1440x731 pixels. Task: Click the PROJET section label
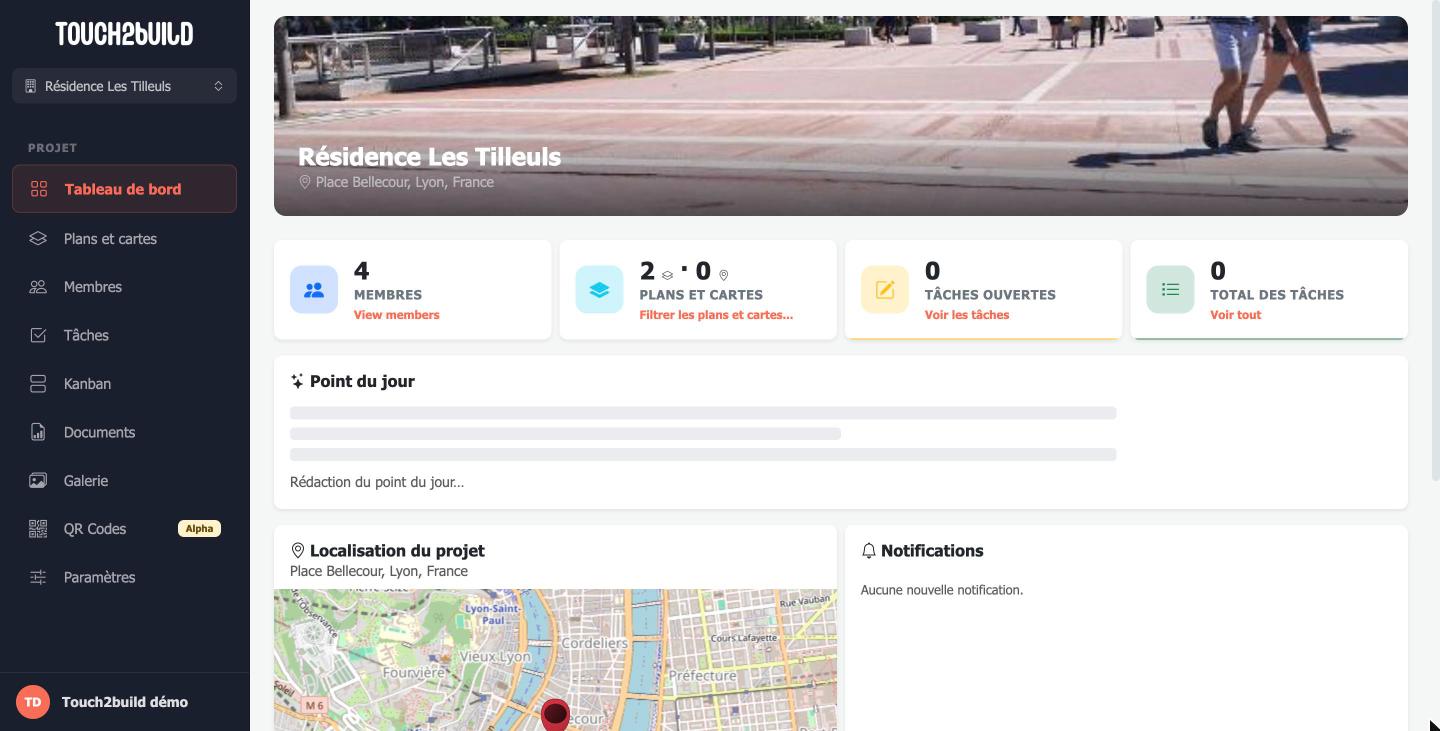(x=52, y=148)
